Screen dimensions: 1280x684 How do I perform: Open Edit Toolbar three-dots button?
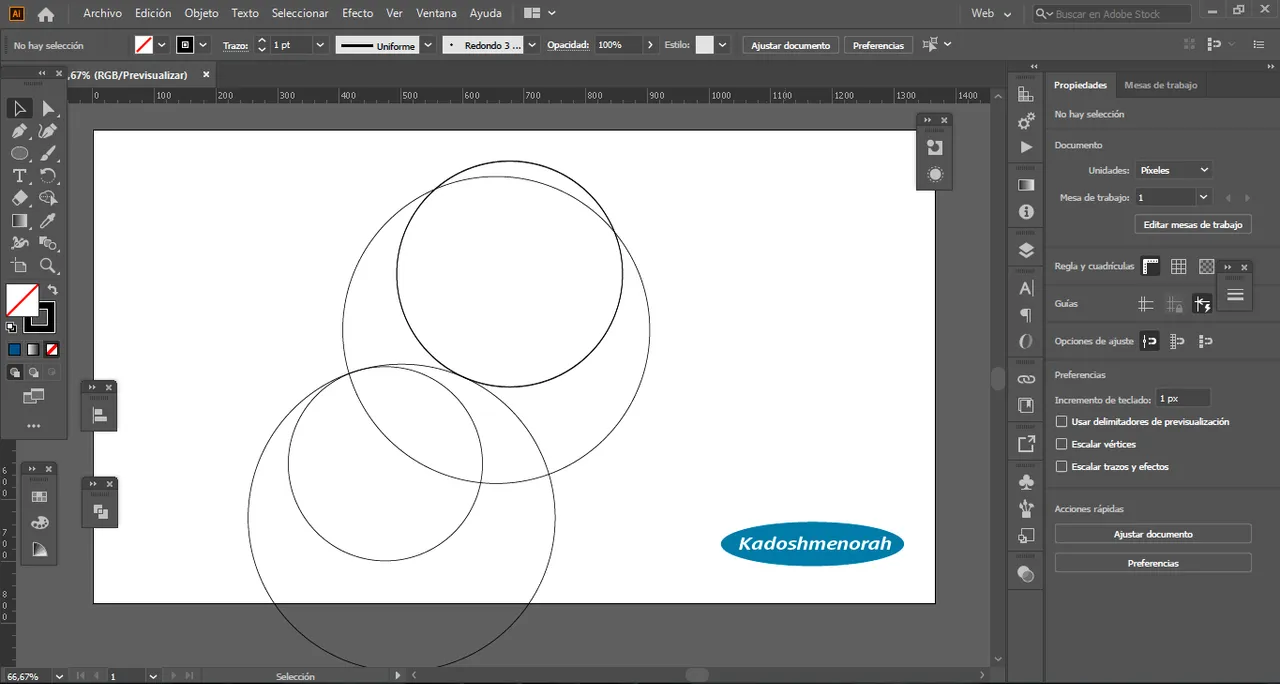33,426
